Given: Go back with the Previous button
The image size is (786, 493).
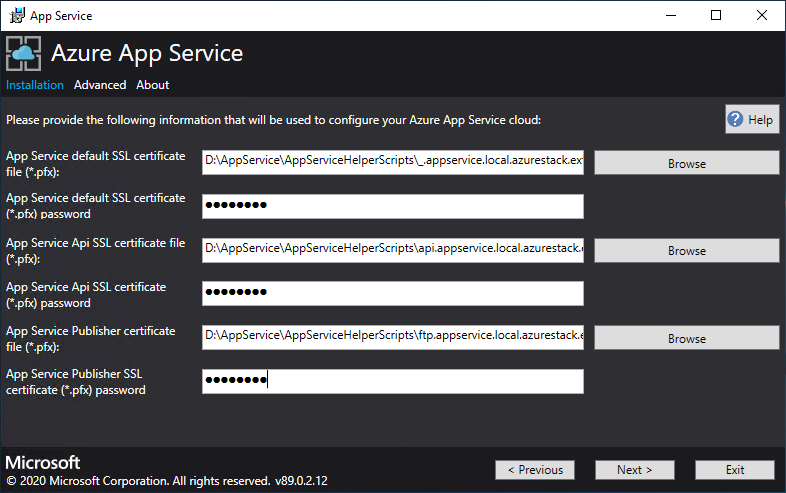Looking at the screenshot, I should click(535, 470).
